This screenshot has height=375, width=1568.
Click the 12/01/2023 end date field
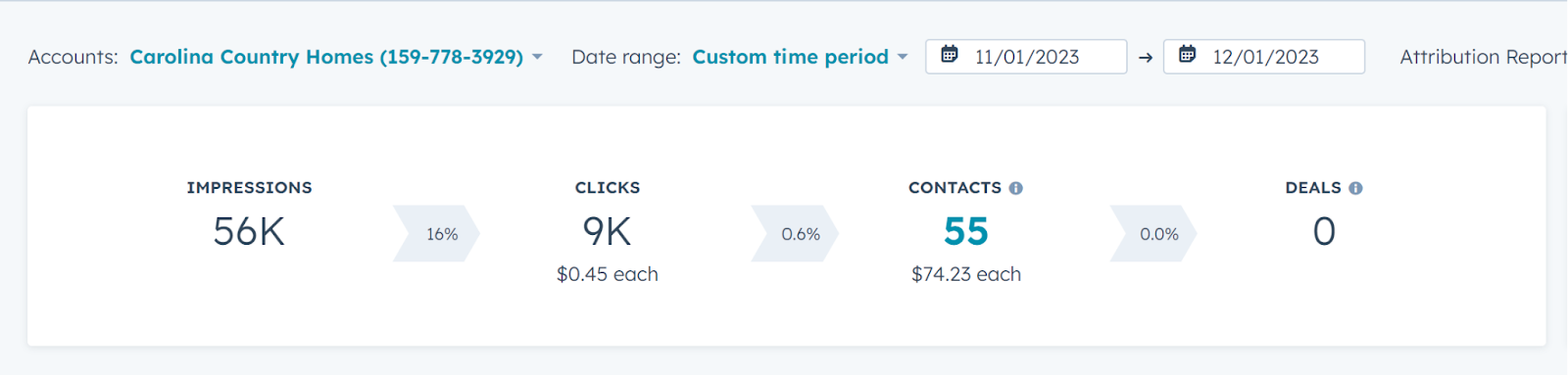[x=1264, y=57]
